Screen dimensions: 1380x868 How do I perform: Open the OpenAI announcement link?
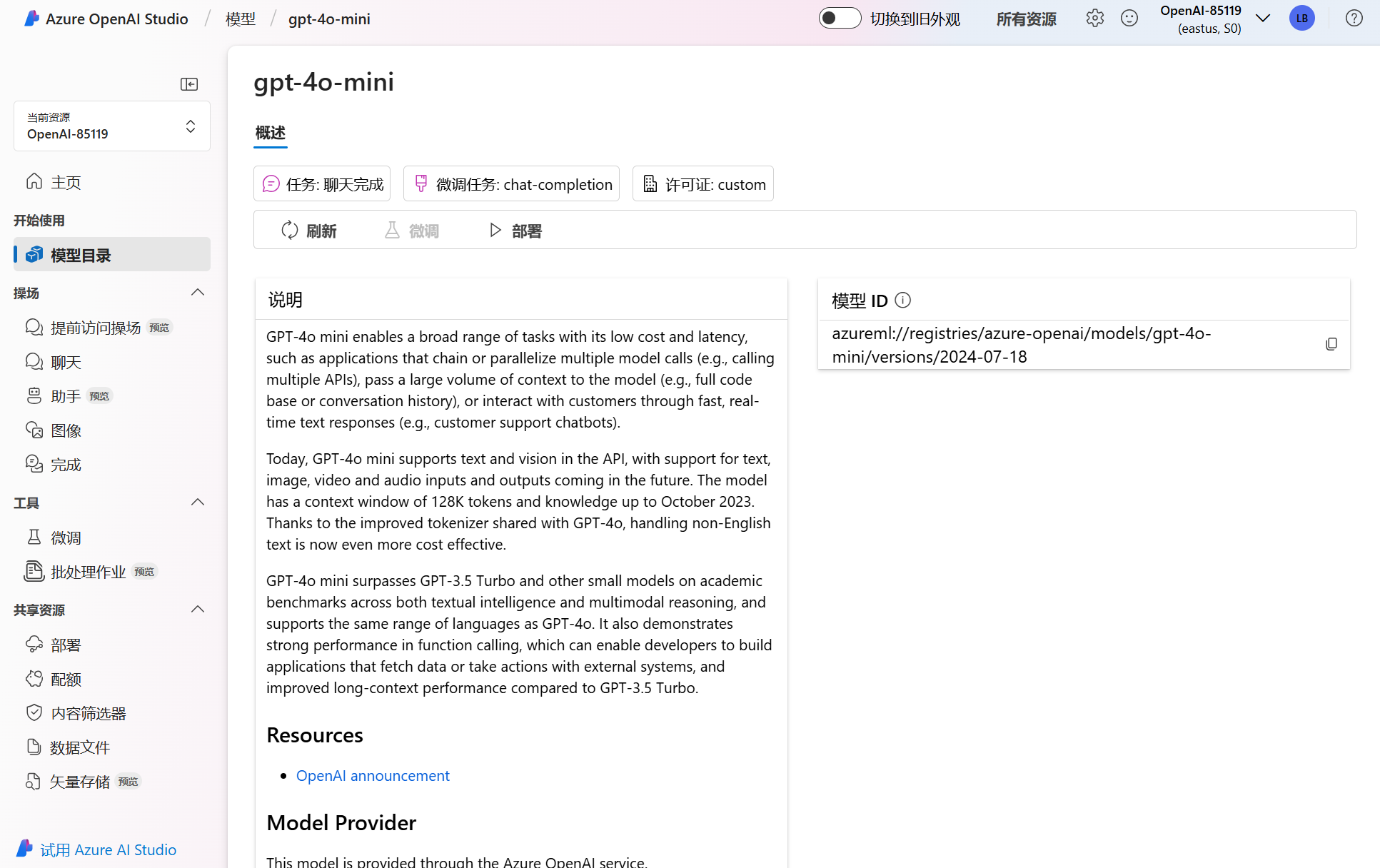pos(373,776)
